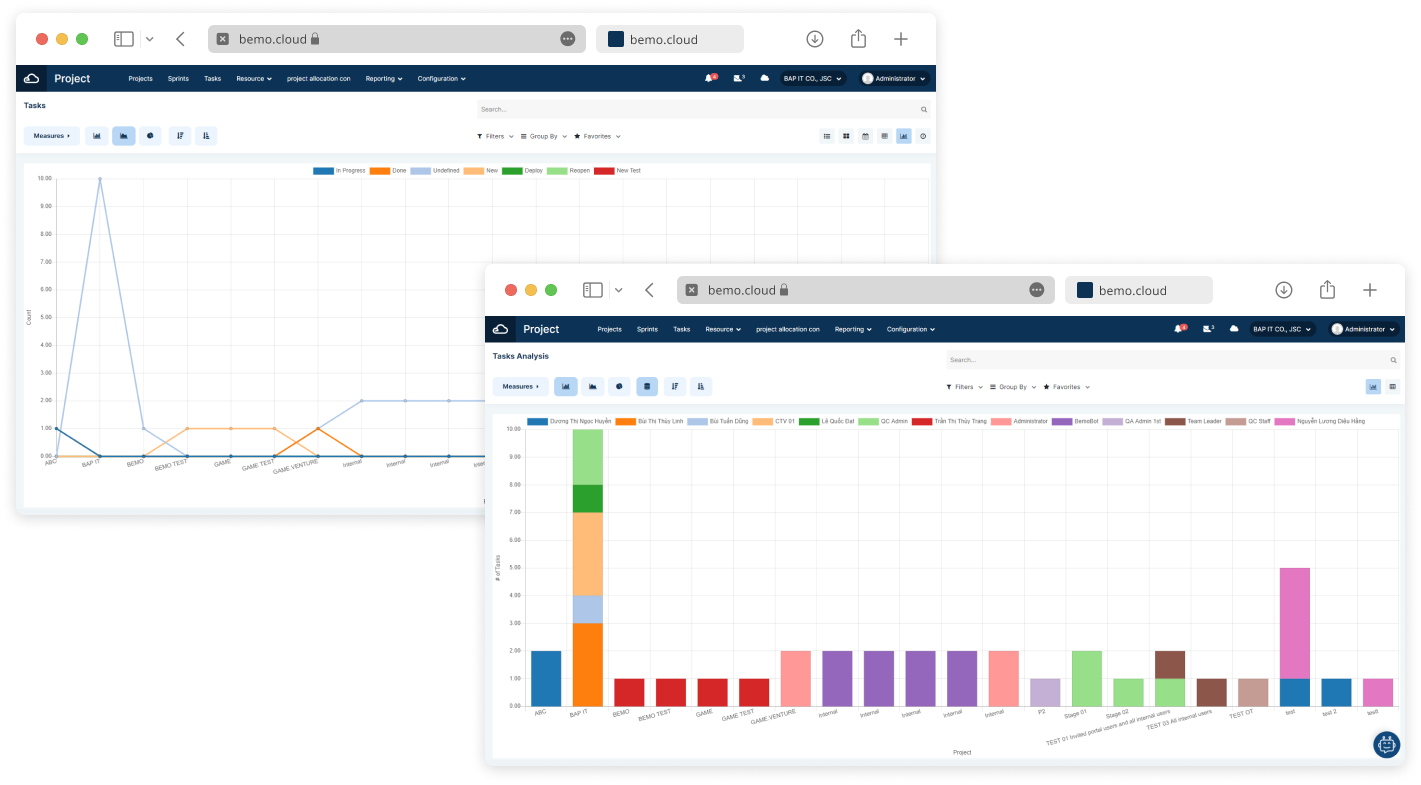This screenshot has height=785, width=1421.
Task: Click cloud icon beside BAP IT in front window
Action: click(1234, 329)
